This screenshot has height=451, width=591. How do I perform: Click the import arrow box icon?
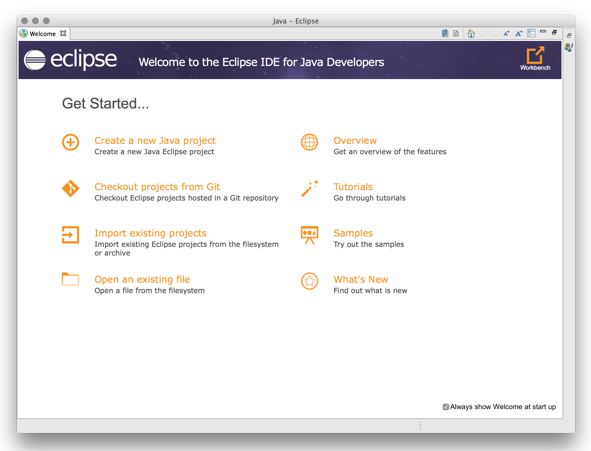tap(70, 235)
